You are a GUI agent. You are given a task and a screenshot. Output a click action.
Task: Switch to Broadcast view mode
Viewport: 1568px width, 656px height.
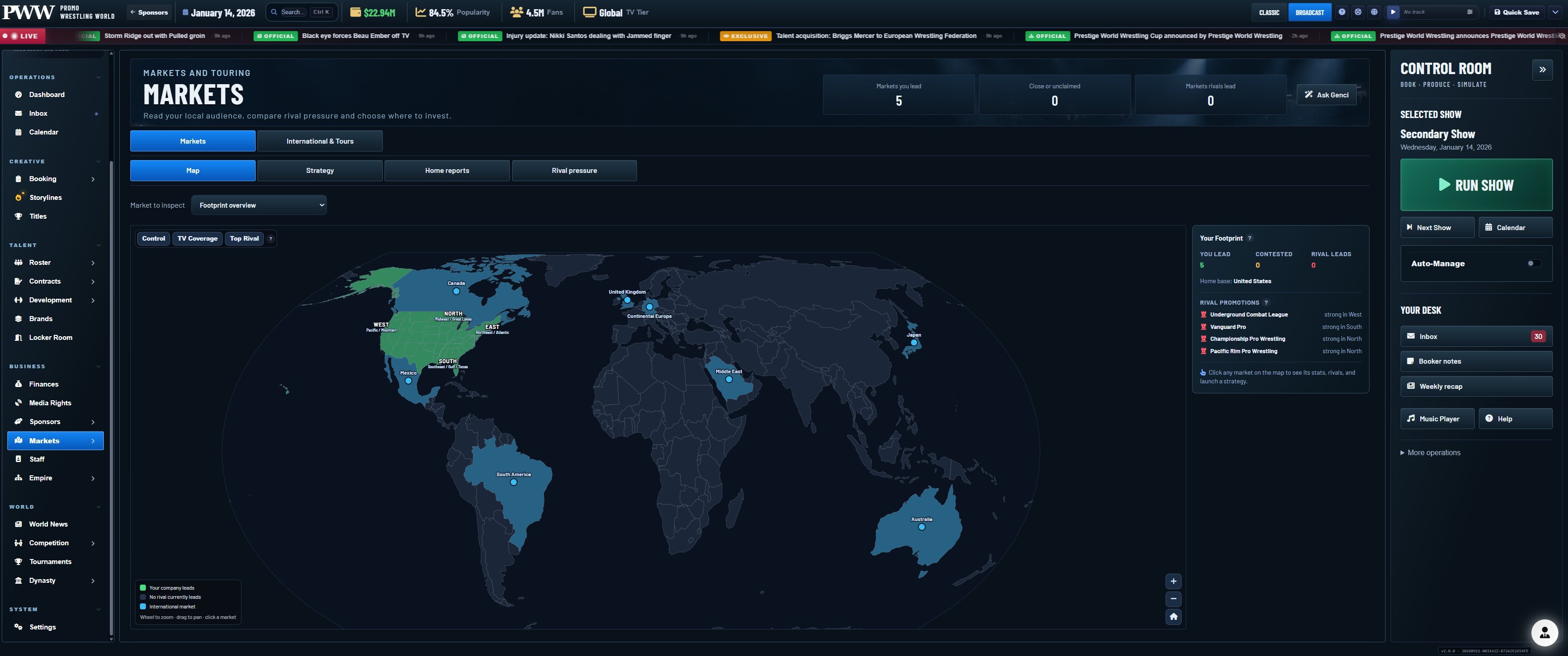point(1310,12)
